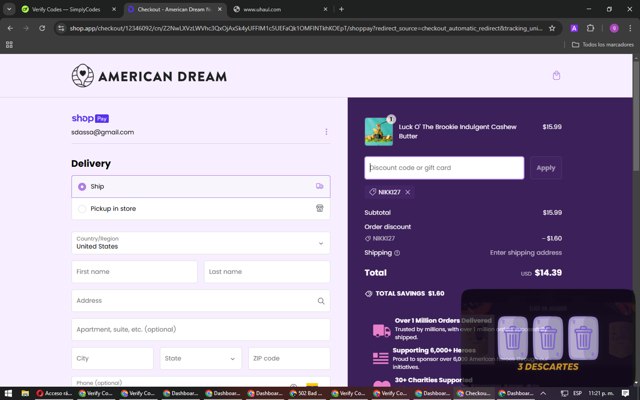Viewport: 640px width, 400px height.
Task: Go back using browser back arrow
Action: pos(10,28)
